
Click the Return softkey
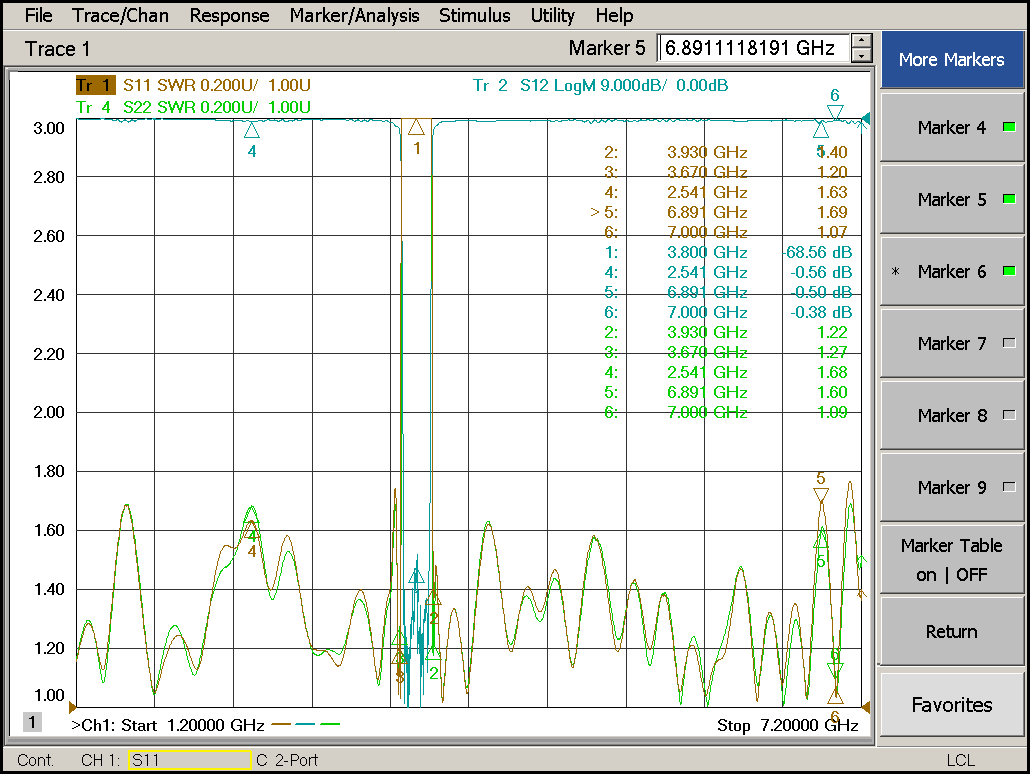[x=951, y=631]
